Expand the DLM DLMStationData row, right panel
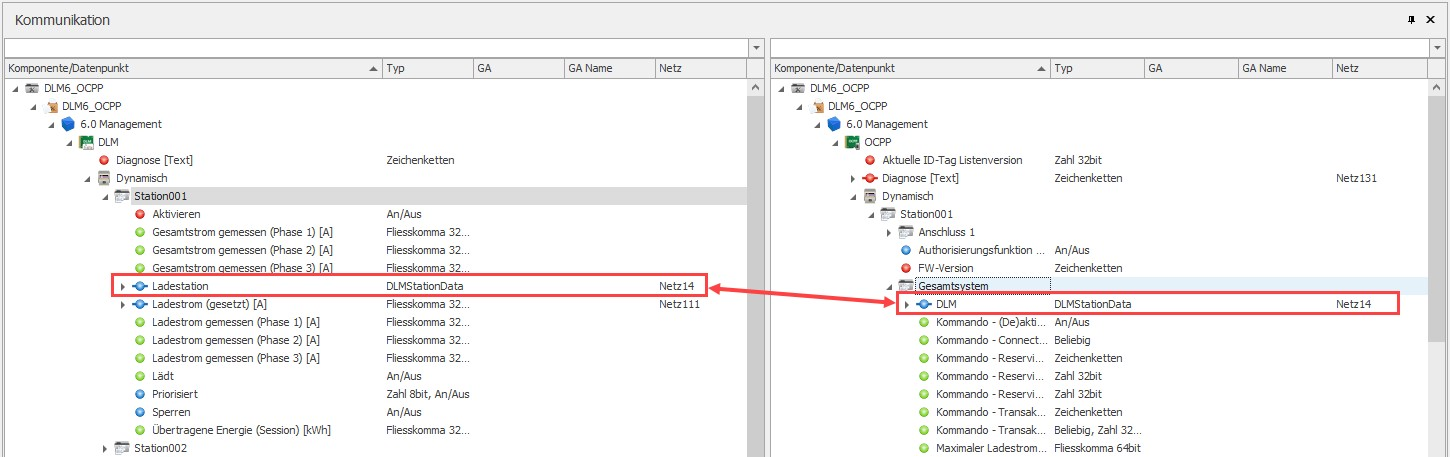 (907, 304)
